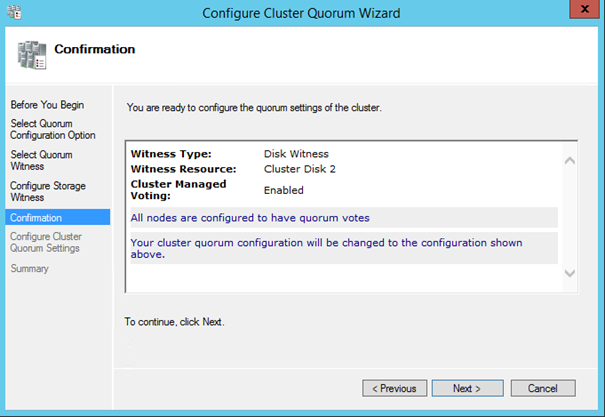Jump to the Configure Storage Witness step

pos(47,192)
